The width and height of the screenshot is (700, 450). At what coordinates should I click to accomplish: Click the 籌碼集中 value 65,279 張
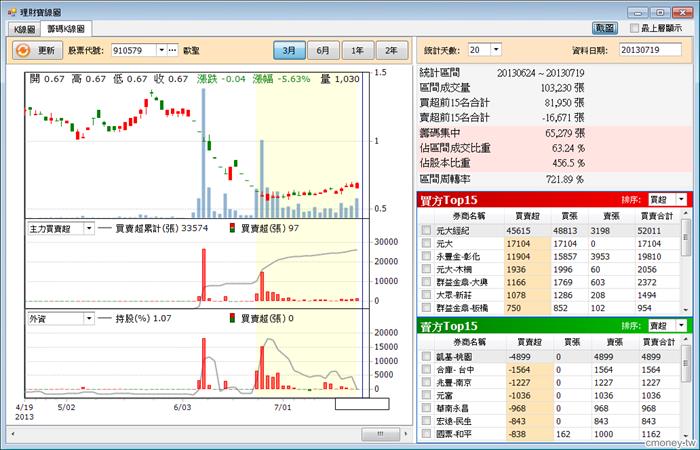pos(565,133)
